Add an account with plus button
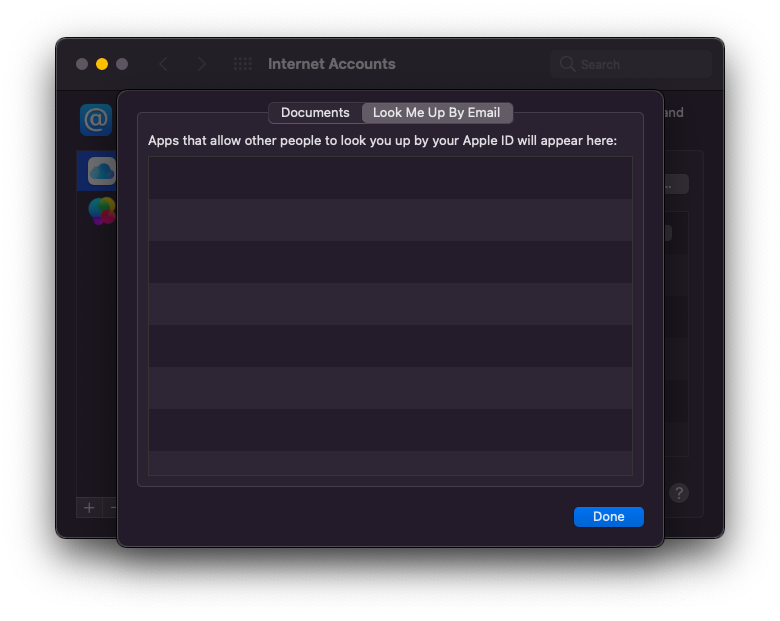Viewport: 780px width, 621px height. coord(89,508)
